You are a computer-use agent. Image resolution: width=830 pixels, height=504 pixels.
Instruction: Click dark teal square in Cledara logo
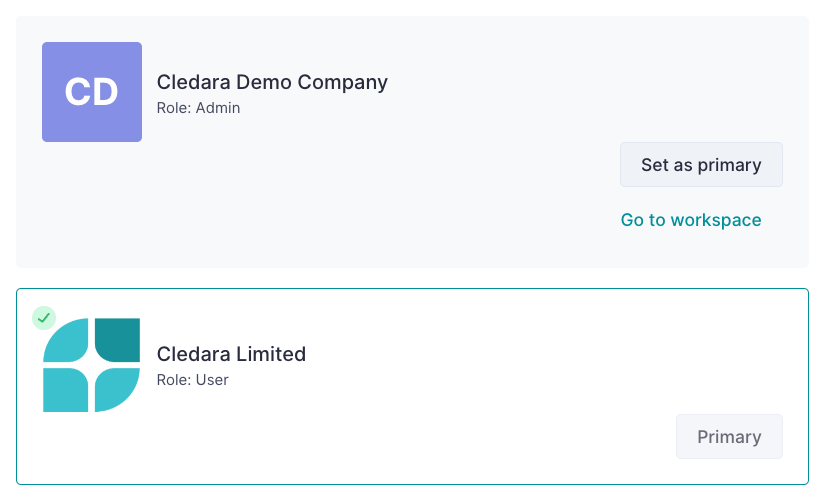pyautogui.click(x=118, y=340)
